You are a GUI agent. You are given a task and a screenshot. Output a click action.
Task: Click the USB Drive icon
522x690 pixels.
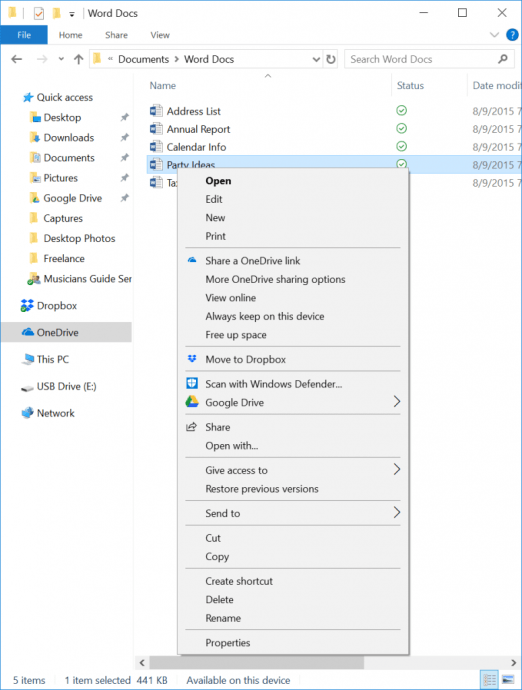27,388
